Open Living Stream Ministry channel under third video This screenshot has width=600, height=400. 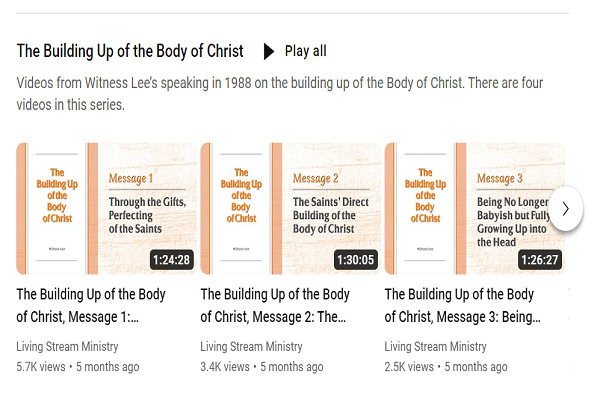(x=435, y=346)
